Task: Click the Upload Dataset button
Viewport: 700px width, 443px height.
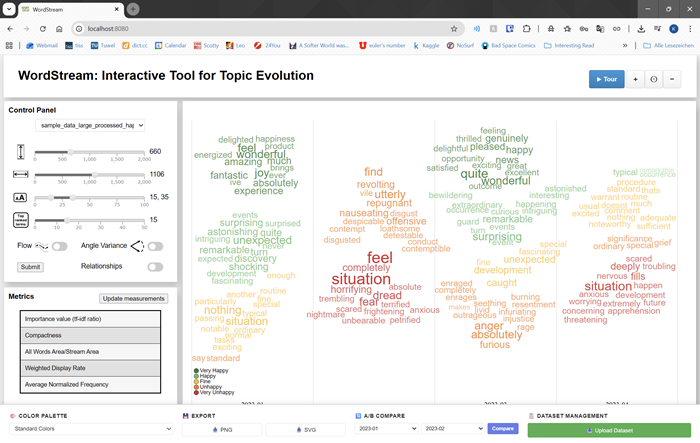Action: point(609,429)
